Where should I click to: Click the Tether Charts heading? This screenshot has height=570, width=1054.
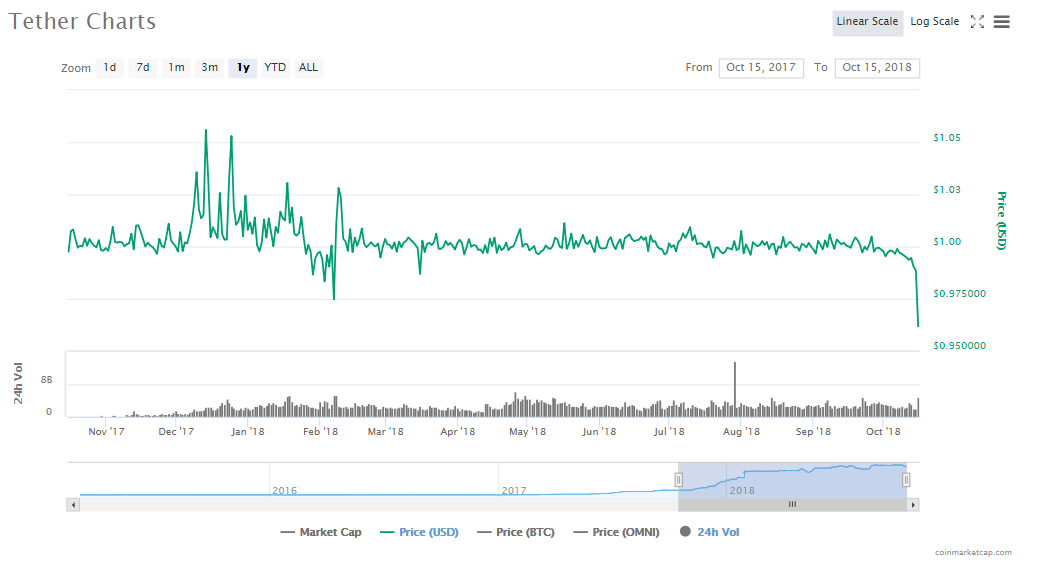click(x=82, y=22)
